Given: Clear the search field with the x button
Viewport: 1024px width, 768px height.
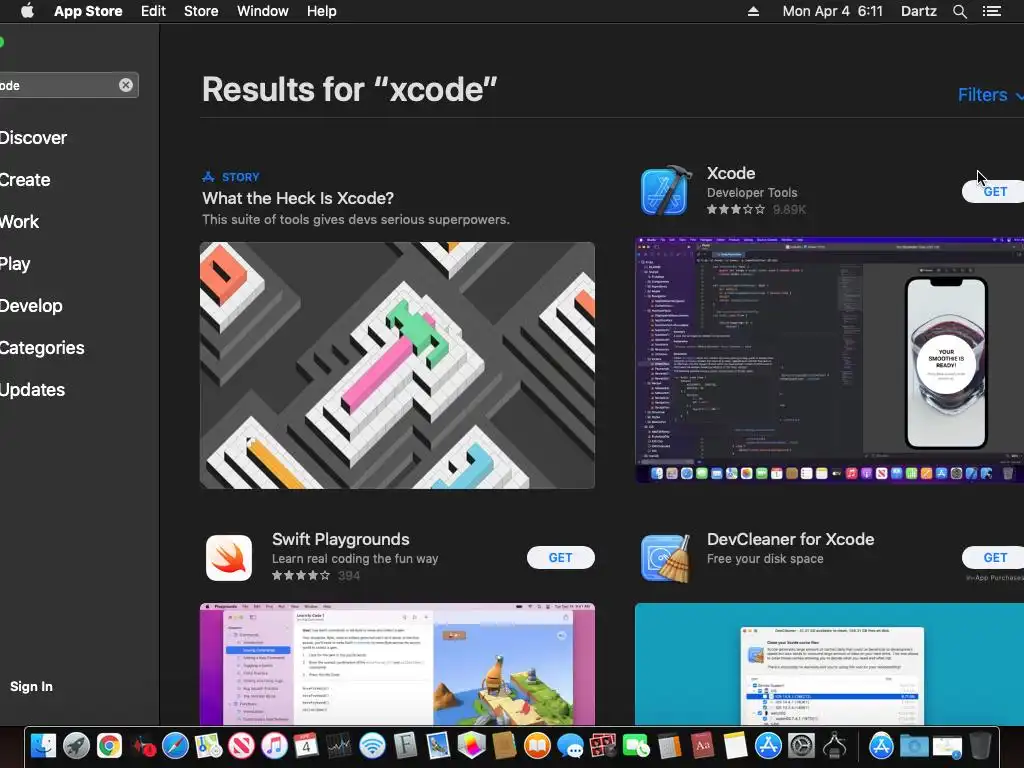Looking at the screenshot, I should pyautogui.click(x=126, y=85).
